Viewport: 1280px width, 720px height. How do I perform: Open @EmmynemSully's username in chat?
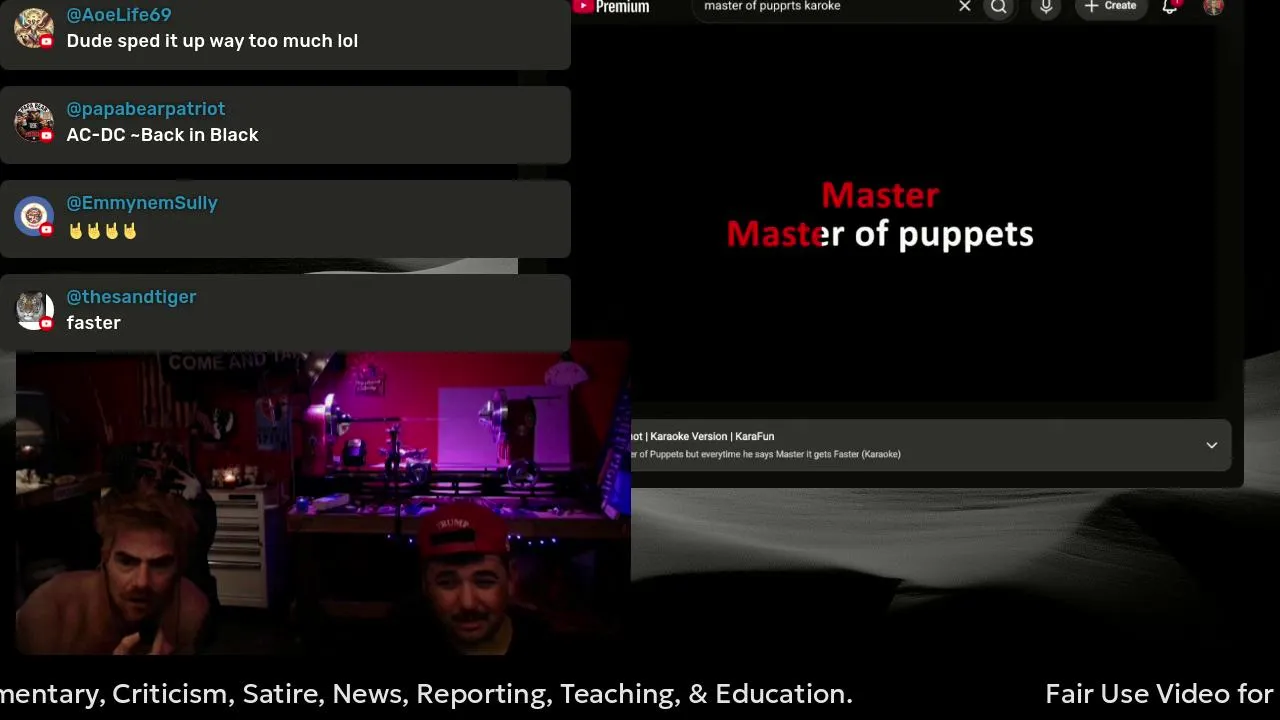pyautogui.click(x=142, y=203)
